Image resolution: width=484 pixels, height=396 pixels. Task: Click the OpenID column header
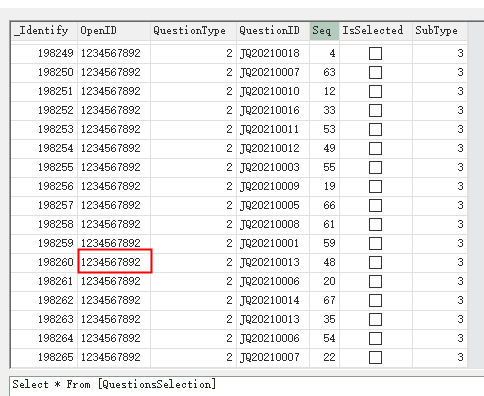(x=114, y=31)
